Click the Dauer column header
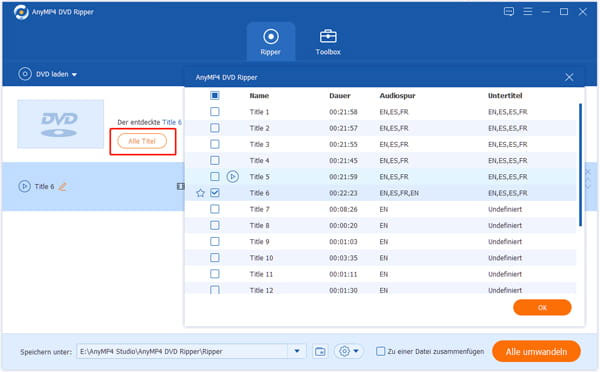Image resolution: width=600 pixels, height=372 pixels. (339, 96)
